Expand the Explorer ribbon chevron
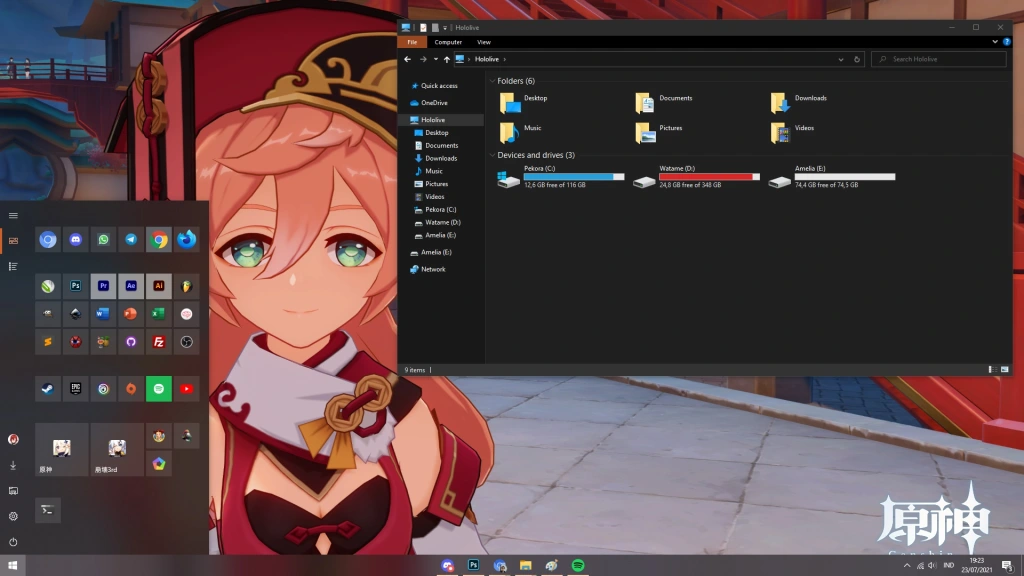This screenshot has height=576, width=1024. [x=995, y=42]
